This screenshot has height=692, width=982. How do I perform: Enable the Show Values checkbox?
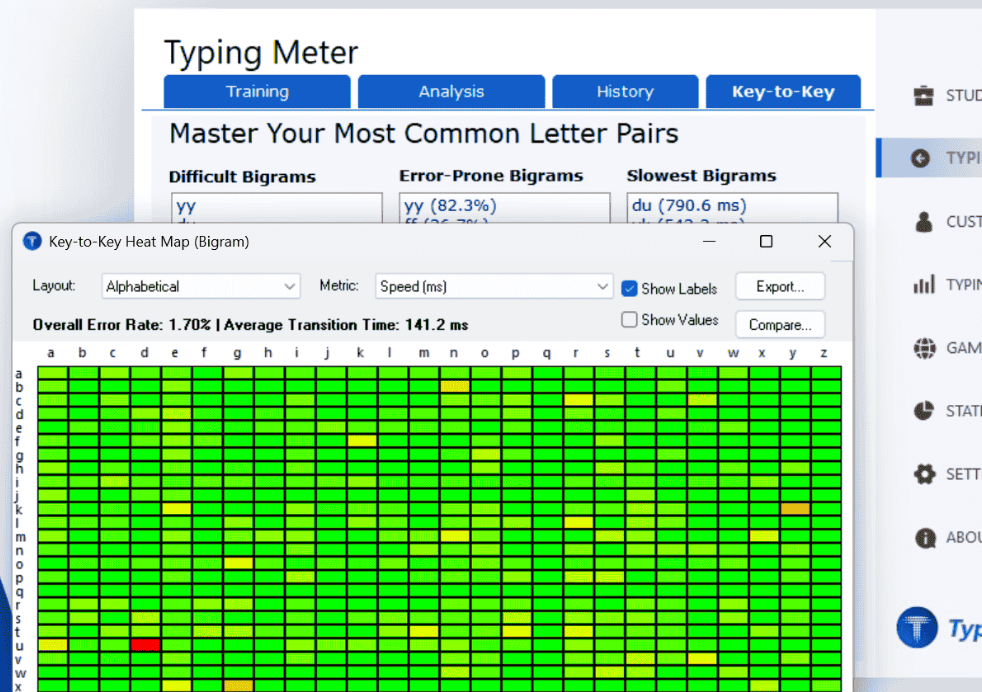click(x=630, y=320)
